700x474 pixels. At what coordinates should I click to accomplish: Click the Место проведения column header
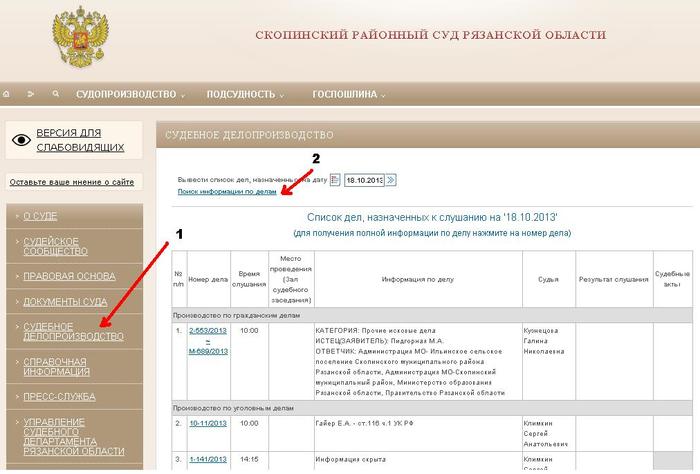(291, 279)
